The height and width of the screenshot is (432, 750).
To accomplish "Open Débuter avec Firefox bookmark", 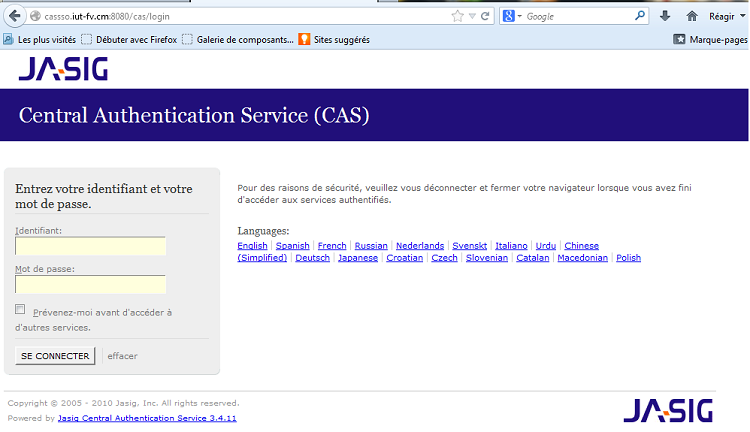I will (x=130, y=40).
